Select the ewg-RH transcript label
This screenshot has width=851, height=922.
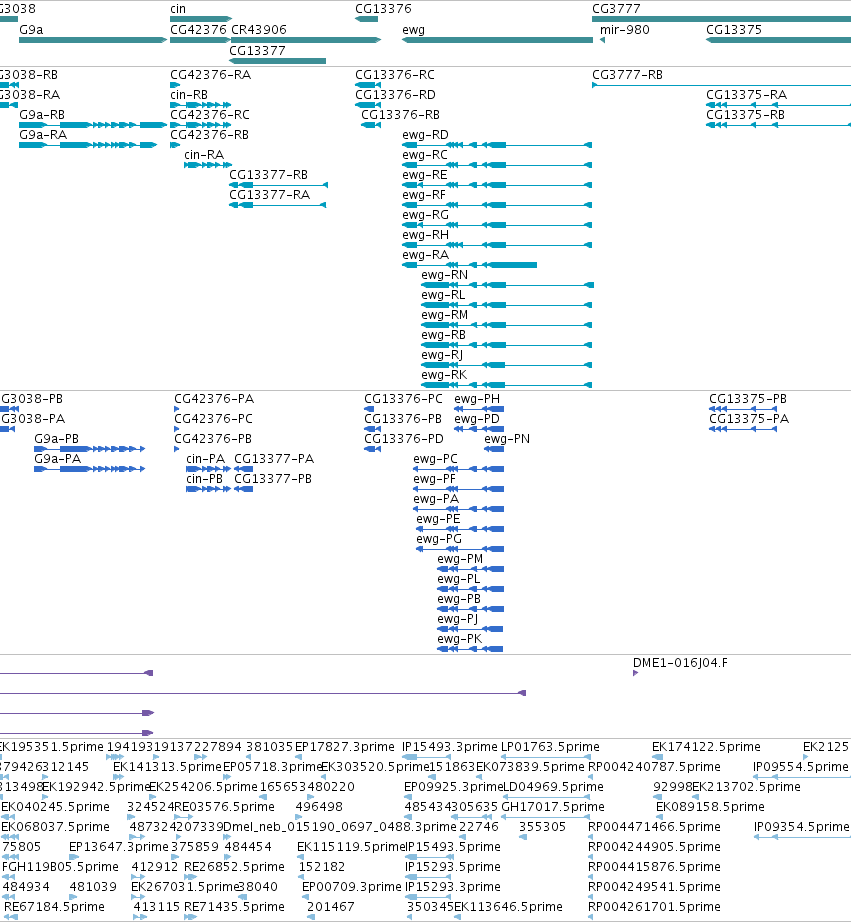[425, 235]
